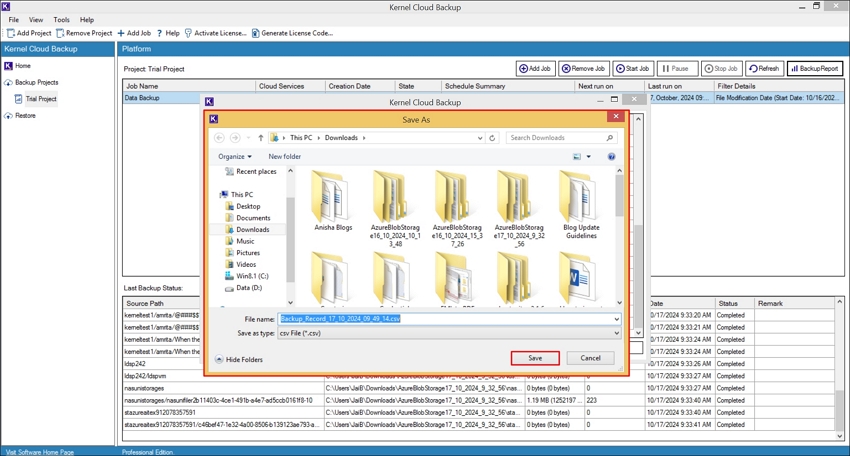The image size is (850, 456).
Task: Select the Anisha Blogs folder
Action: point(333,201)
